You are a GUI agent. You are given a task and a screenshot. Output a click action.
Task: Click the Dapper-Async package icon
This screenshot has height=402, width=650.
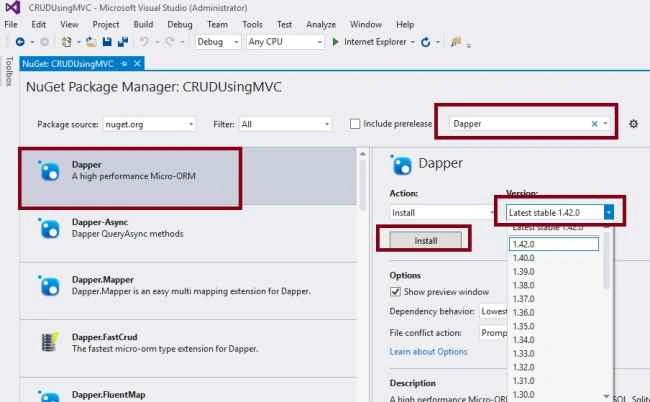coord(49,228)
